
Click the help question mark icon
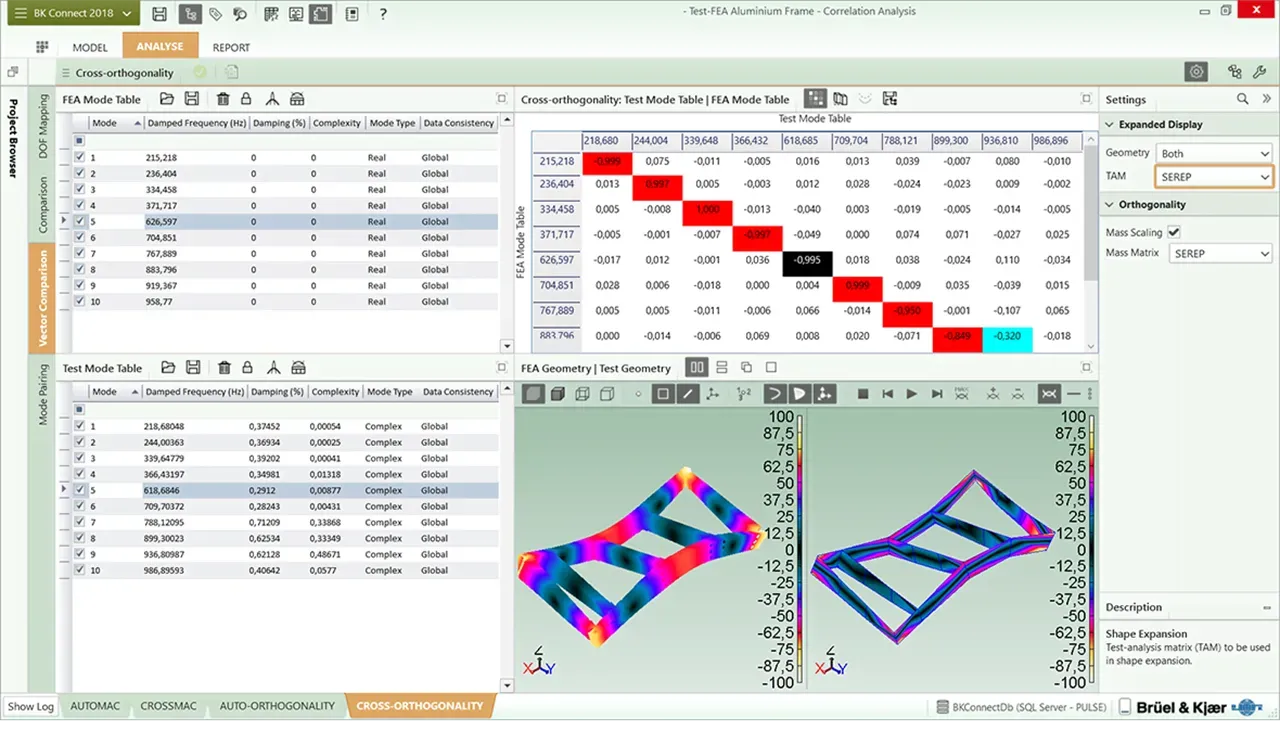coord(383,14)
